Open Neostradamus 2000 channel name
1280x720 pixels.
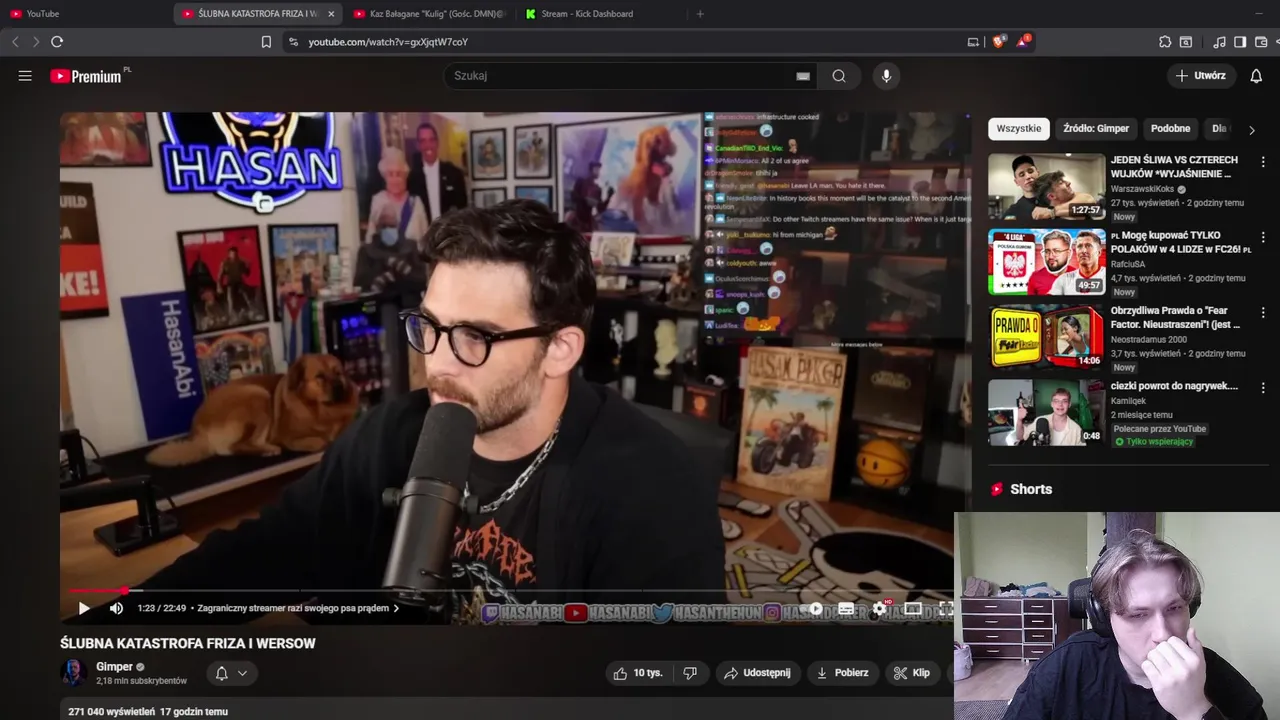1149,339
